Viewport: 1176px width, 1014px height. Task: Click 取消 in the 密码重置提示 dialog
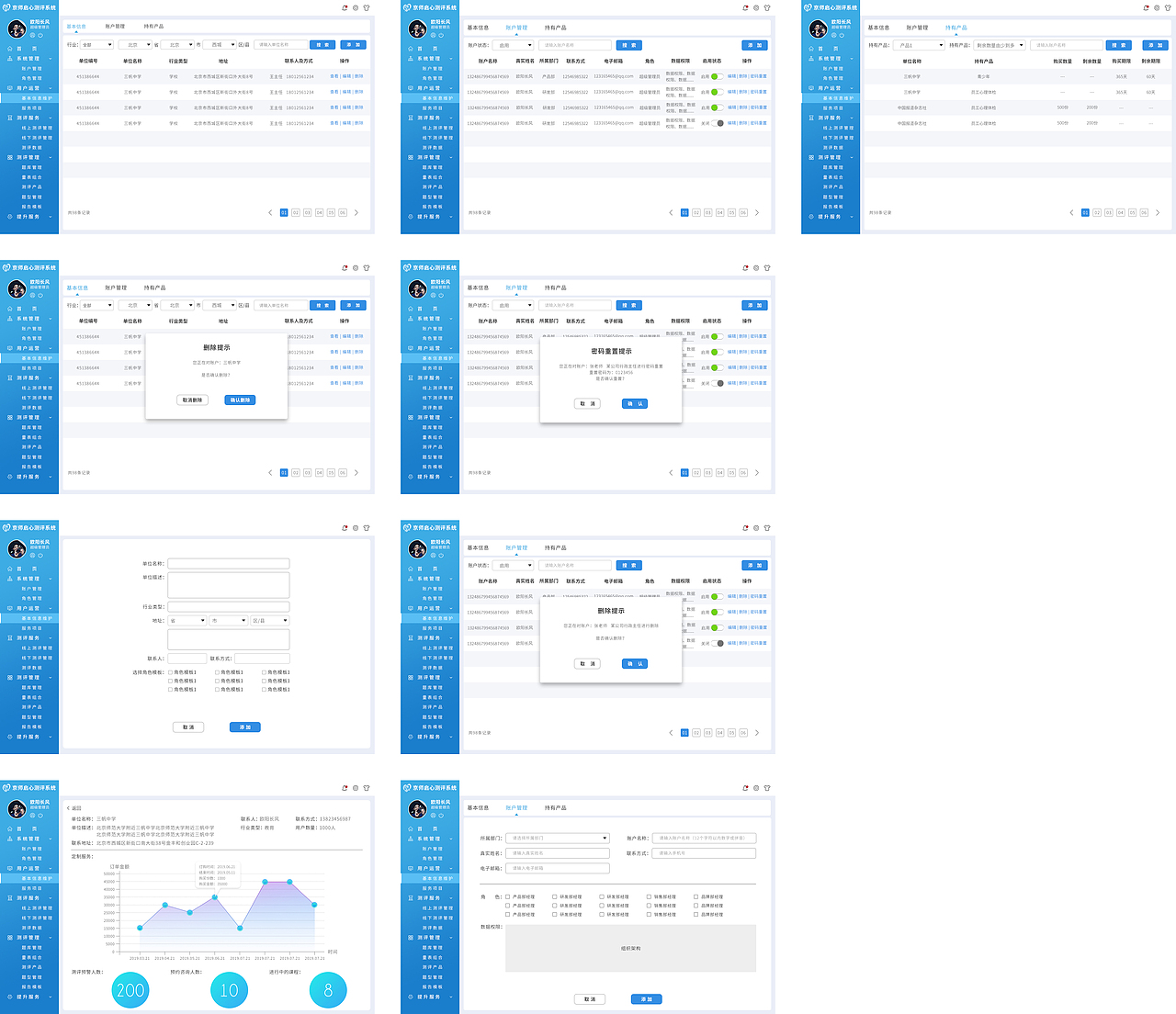587,404
